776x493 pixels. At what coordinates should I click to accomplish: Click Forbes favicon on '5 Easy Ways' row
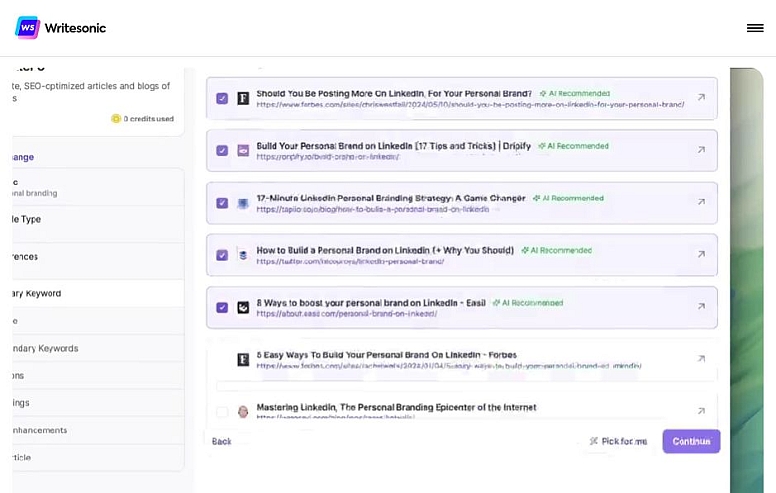243,359
